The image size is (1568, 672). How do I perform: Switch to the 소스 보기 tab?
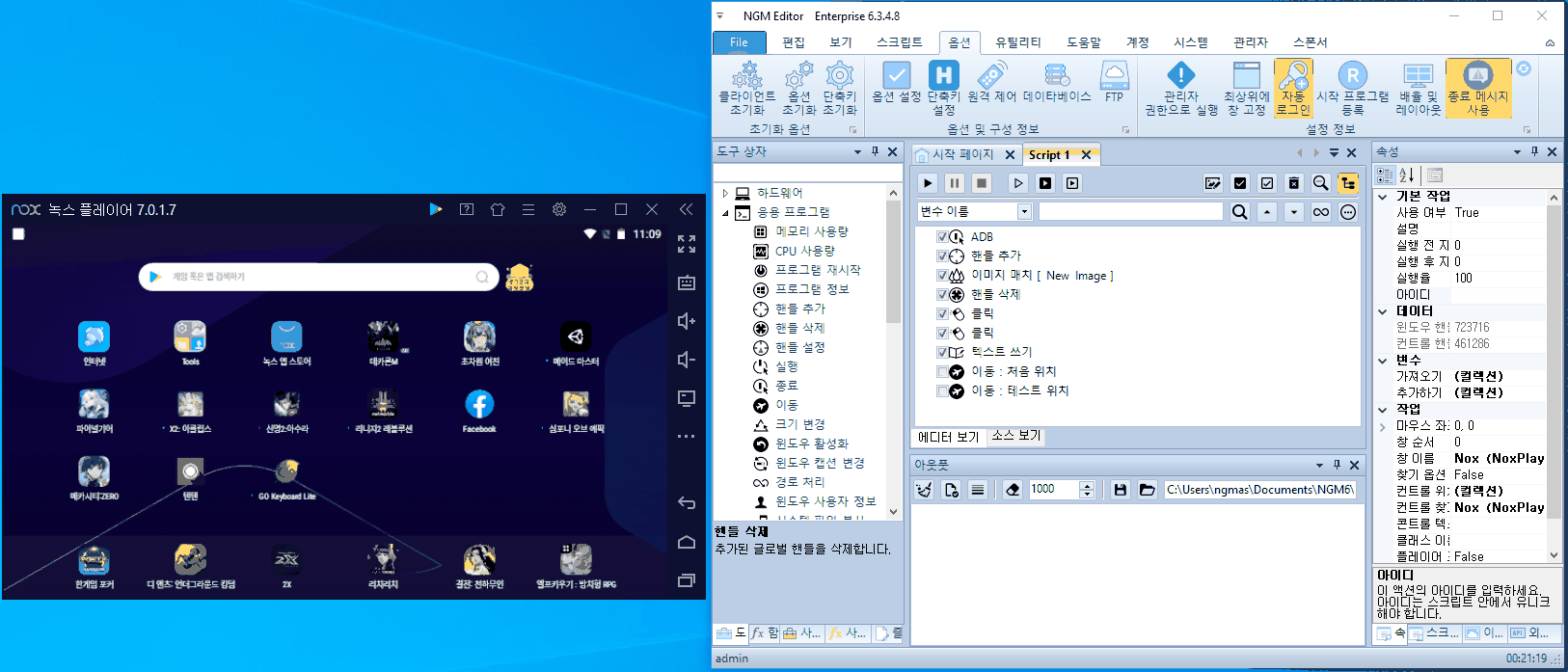pyautogui.click(x=1016, y=436)
